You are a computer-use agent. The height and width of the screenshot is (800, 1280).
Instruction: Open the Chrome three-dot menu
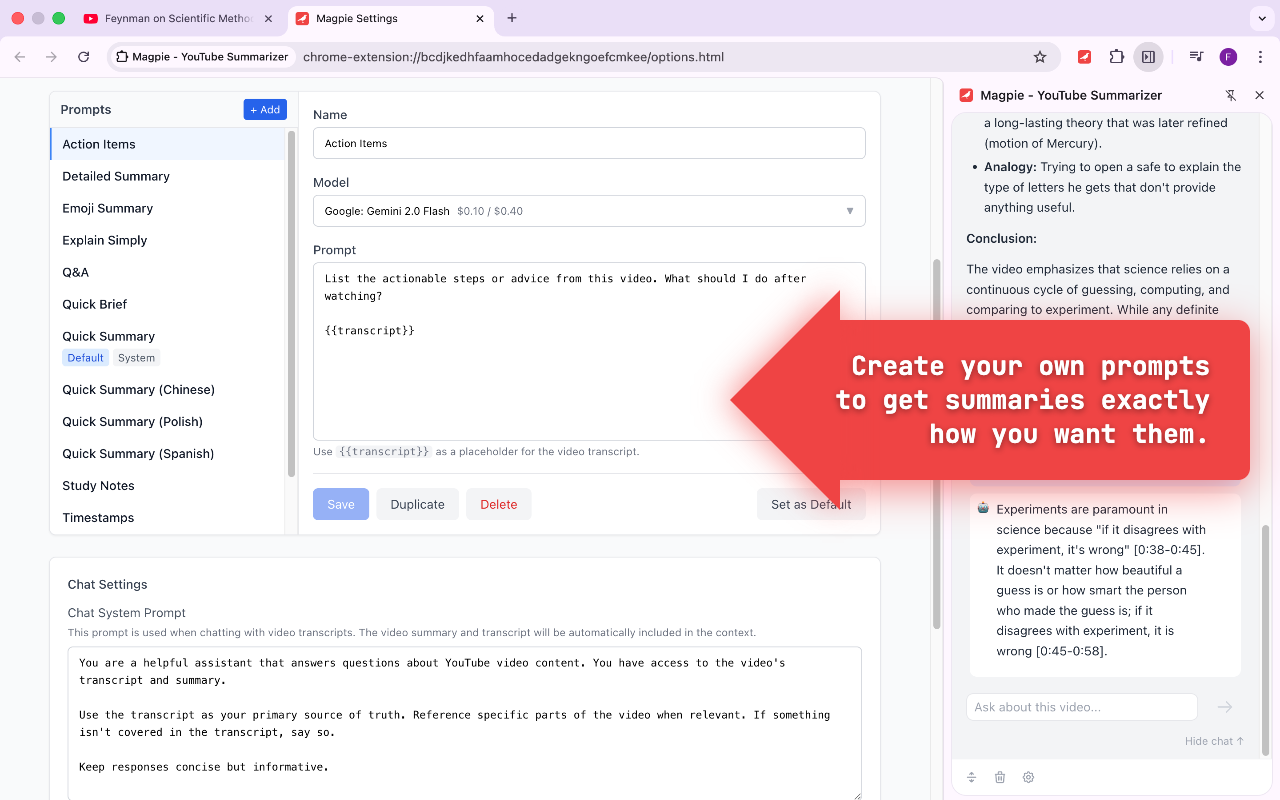pyautogui.click(x=1260, y=57)
